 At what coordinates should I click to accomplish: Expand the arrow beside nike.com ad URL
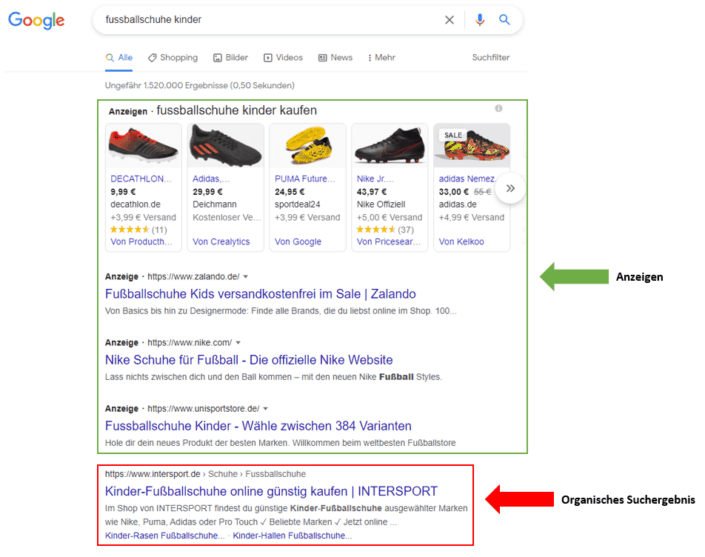(238, 343)
